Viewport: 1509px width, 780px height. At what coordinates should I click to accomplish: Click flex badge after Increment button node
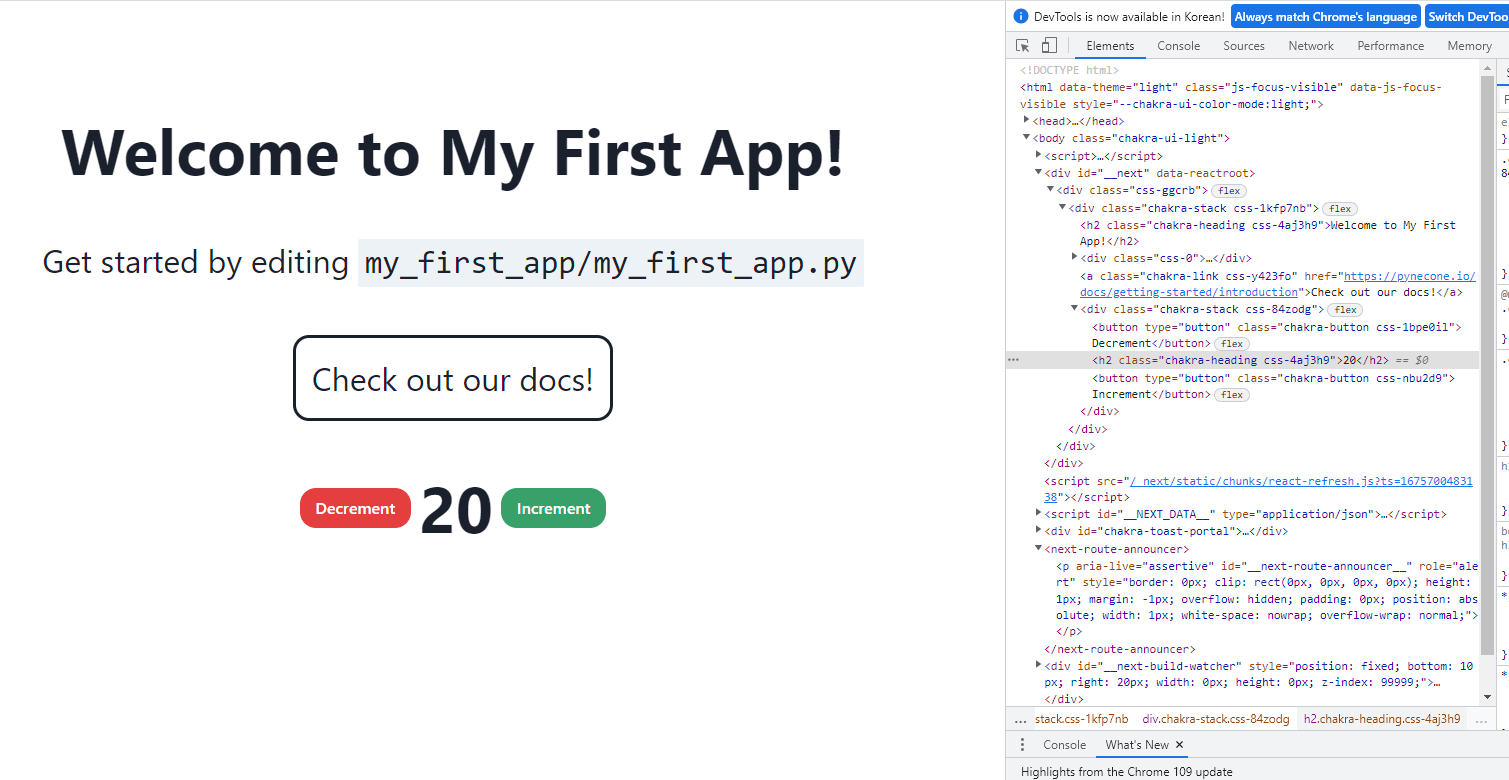(1232, 395)
